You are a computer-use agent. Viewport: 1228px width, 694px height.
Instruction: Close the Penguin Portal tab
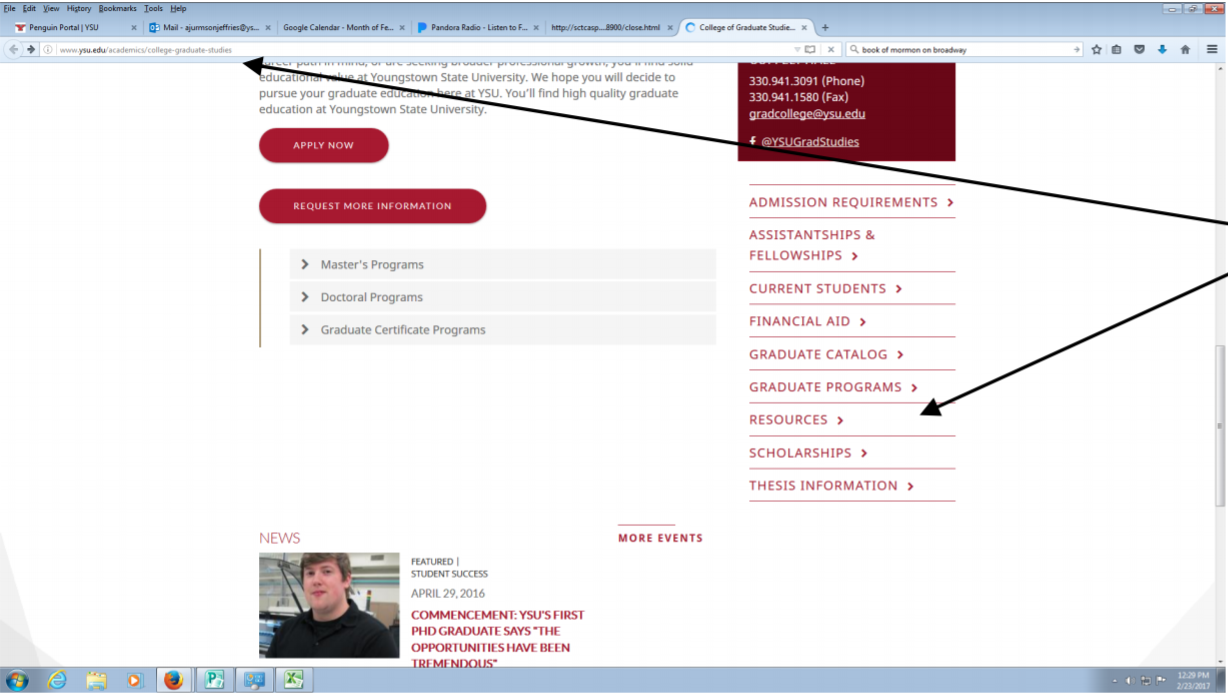(x=134, y=27)
